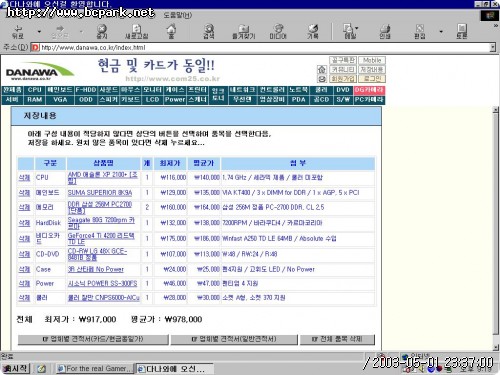Open the SUMA SUPERIOR 8K9A product link
500x375 pixels.
pyautogui.click(x=100, y=193)
